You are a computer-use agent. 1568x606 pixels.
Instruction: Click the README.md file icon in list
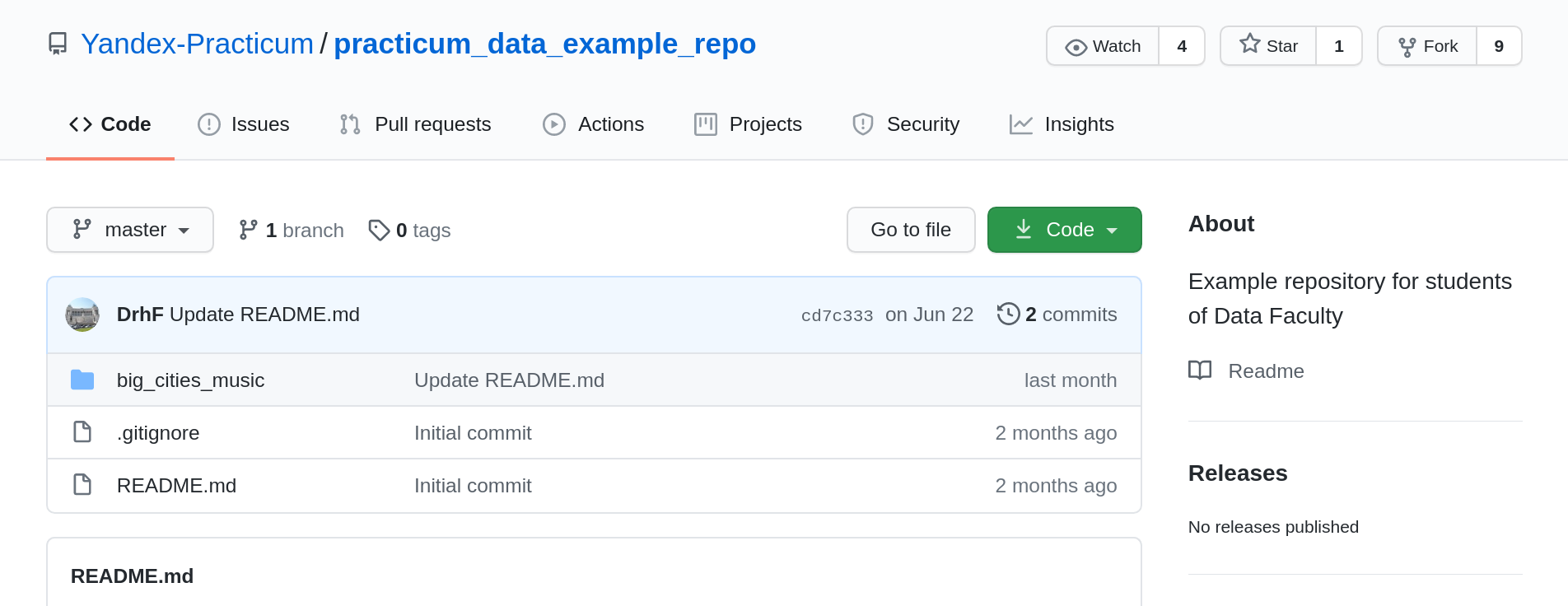[x=82, y=485]
